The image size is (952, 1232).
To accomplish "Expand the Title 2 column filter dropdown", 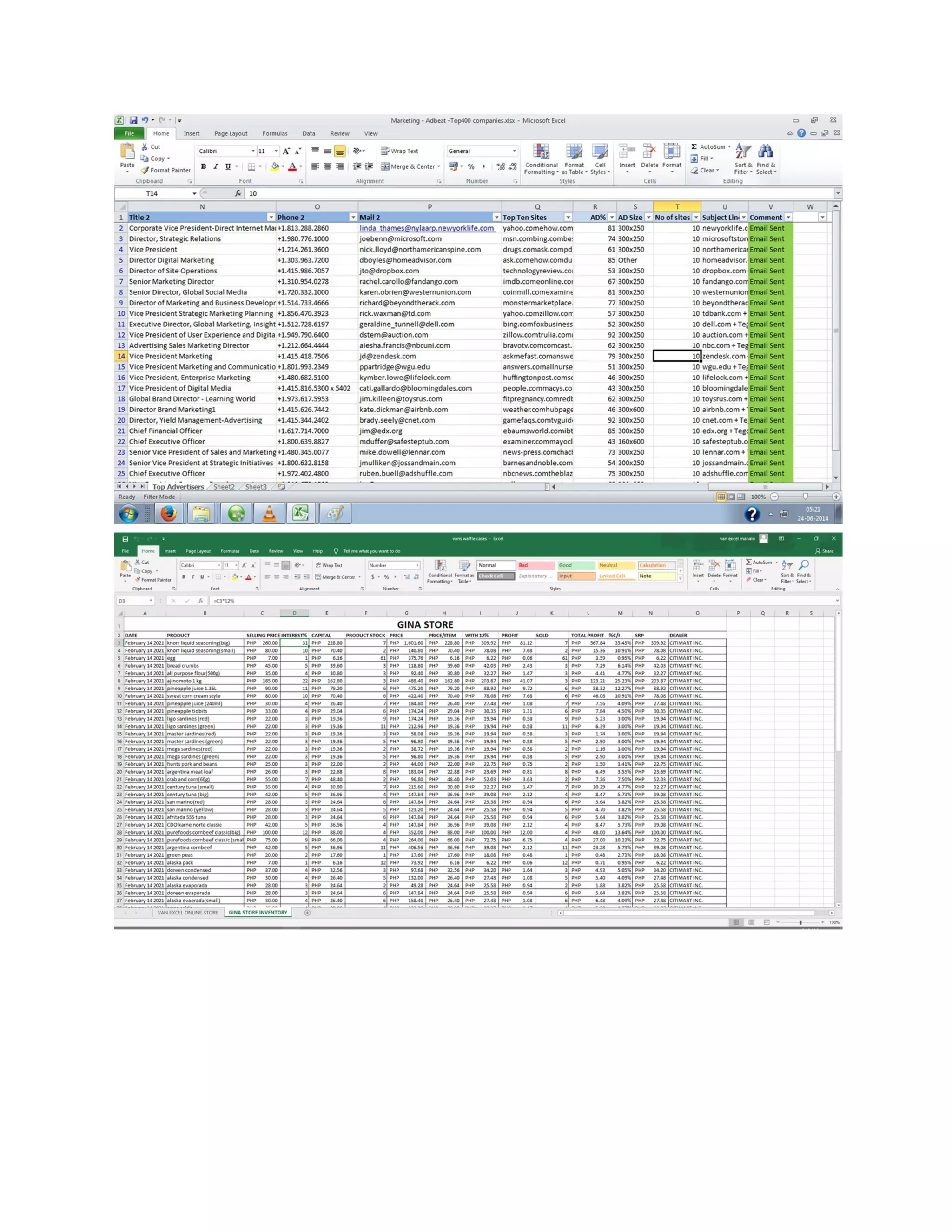I will coord(271,218).
